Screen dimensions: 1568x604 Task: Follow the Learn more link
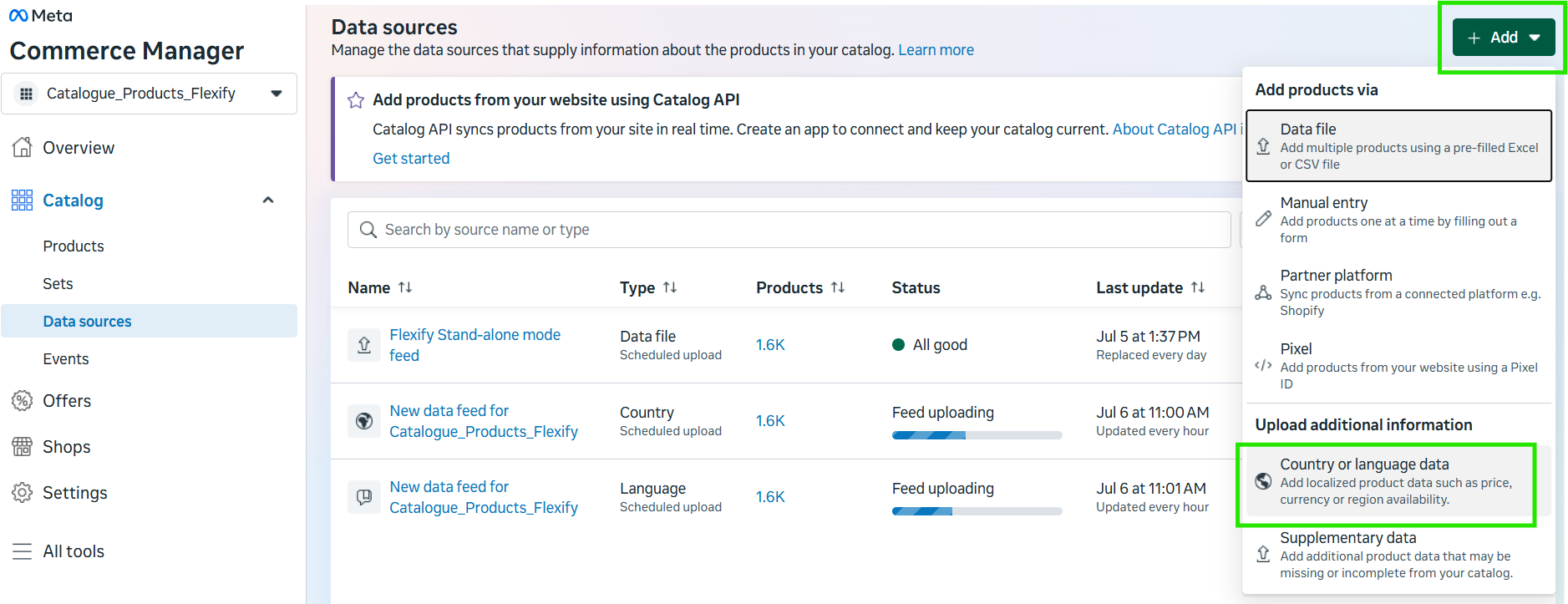click(936, 50)
